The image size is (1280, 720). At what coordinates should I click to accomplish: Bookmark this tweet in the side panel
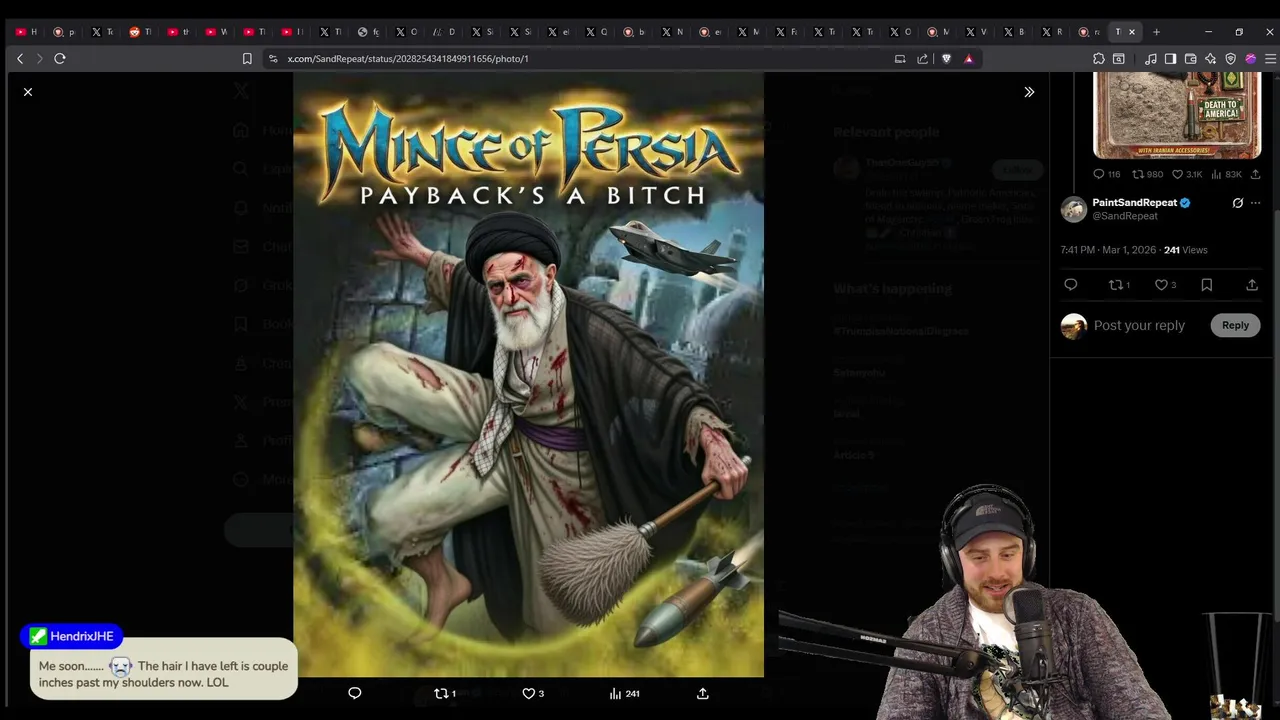pyautogui.click(x=1207, y=285)
